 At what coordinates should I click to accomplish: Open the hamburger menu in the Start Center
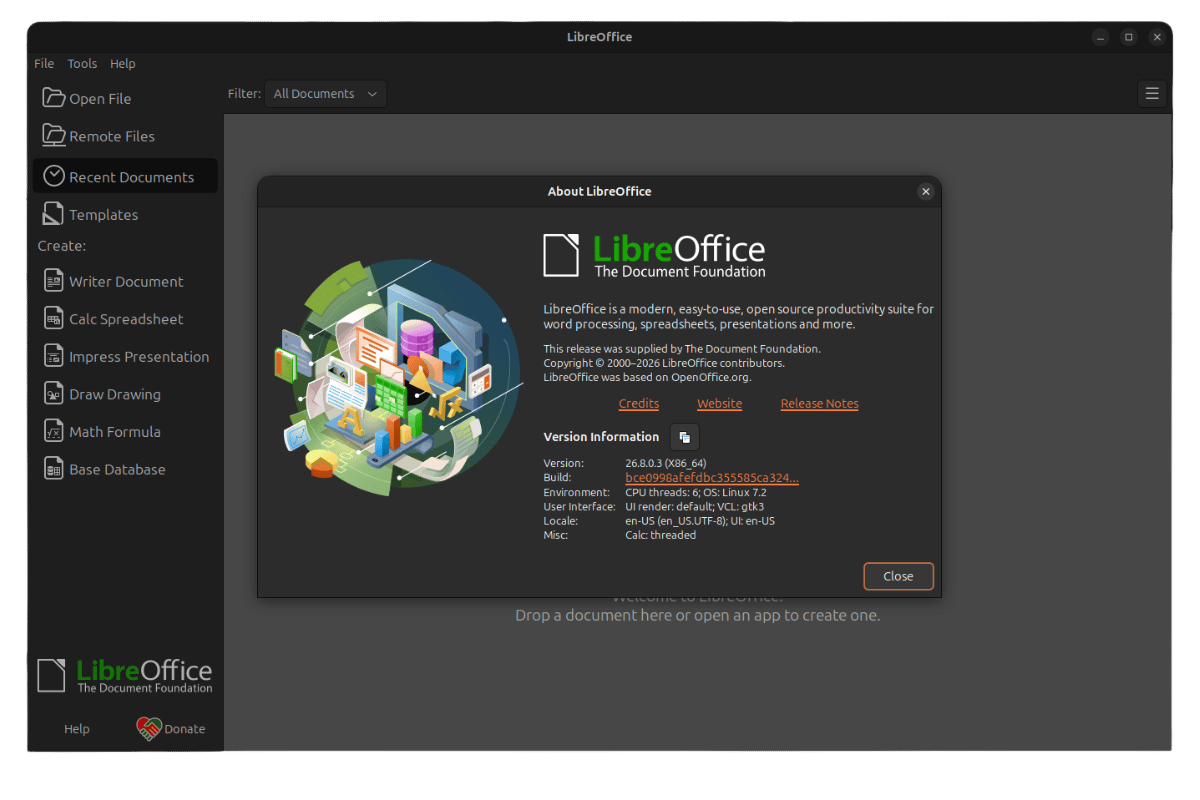point(1152,93)
